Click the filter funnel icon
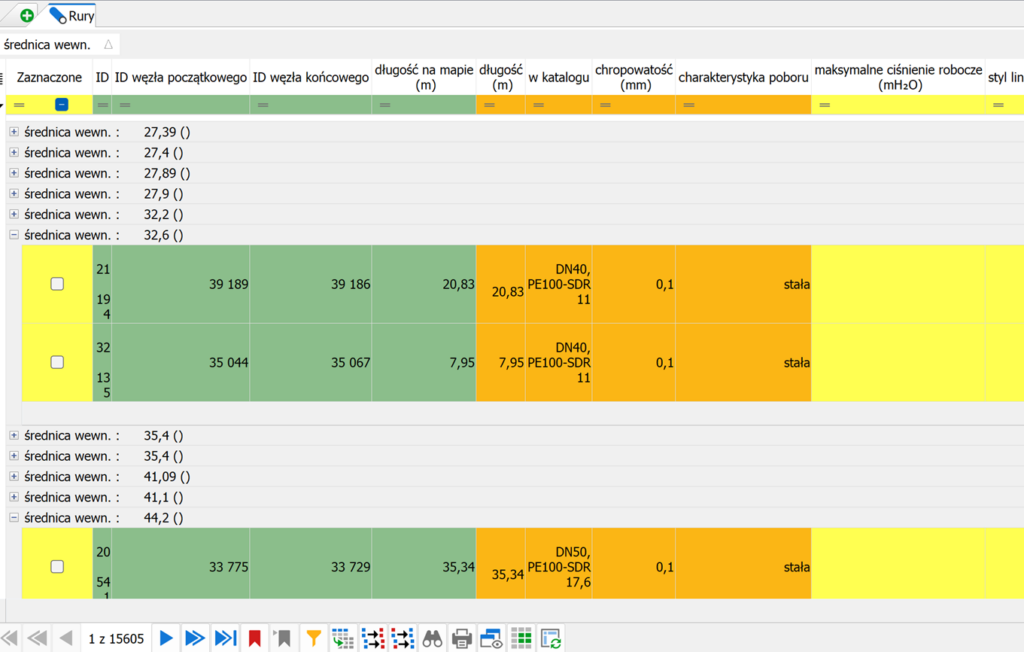Screen dimensions: 1024x652 (x=313, y=638)
